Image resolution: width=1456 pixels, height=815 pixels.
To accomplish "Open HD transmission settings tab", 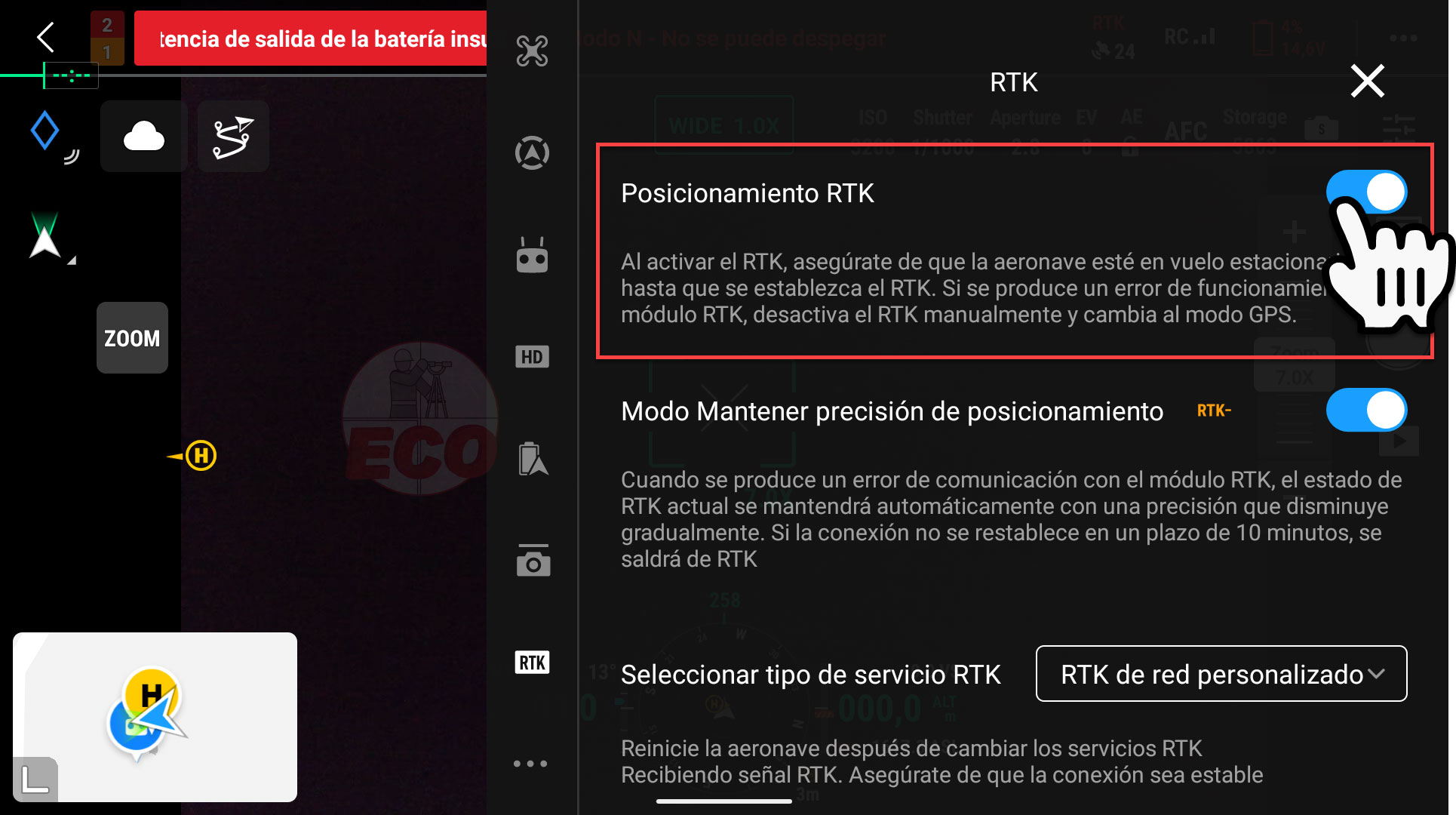I will click(x=532, y=357).
